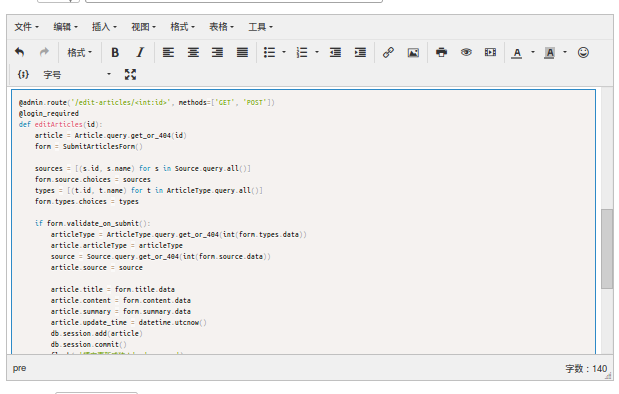
Task: Toggle italic formatting
Action: 140,52
